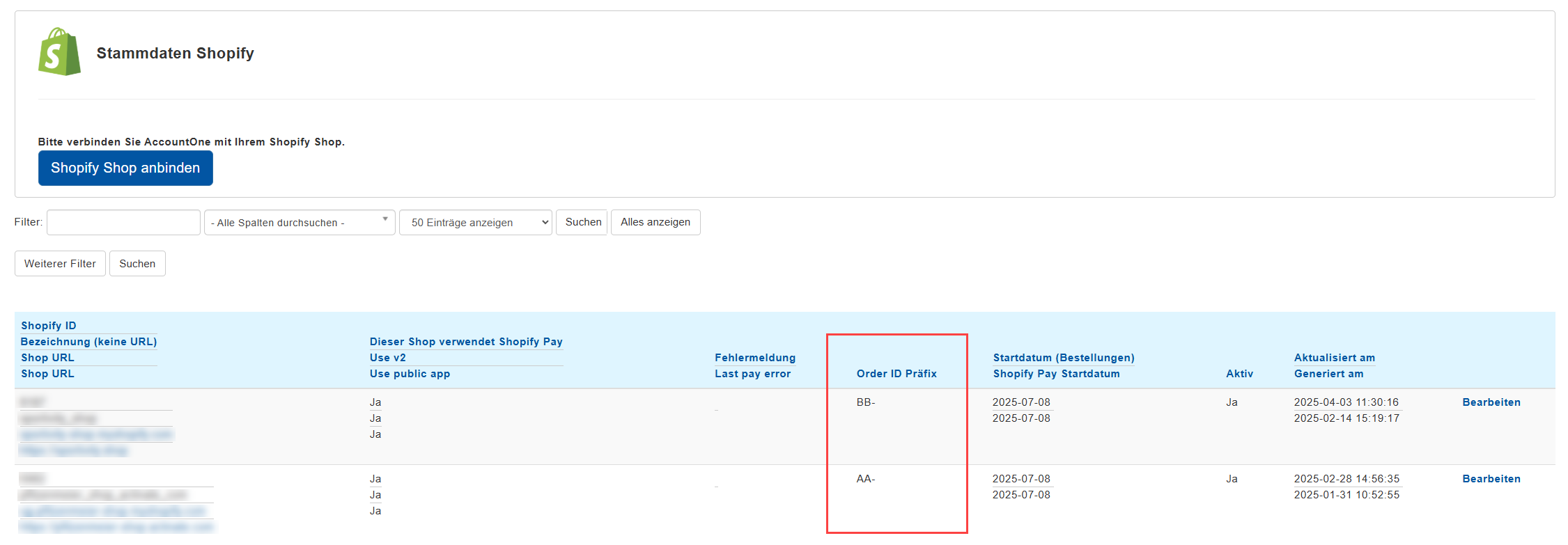Select timestamp 2025-02-14 15:19:17
The image size is (1568, 545).
coord(1346,418)
